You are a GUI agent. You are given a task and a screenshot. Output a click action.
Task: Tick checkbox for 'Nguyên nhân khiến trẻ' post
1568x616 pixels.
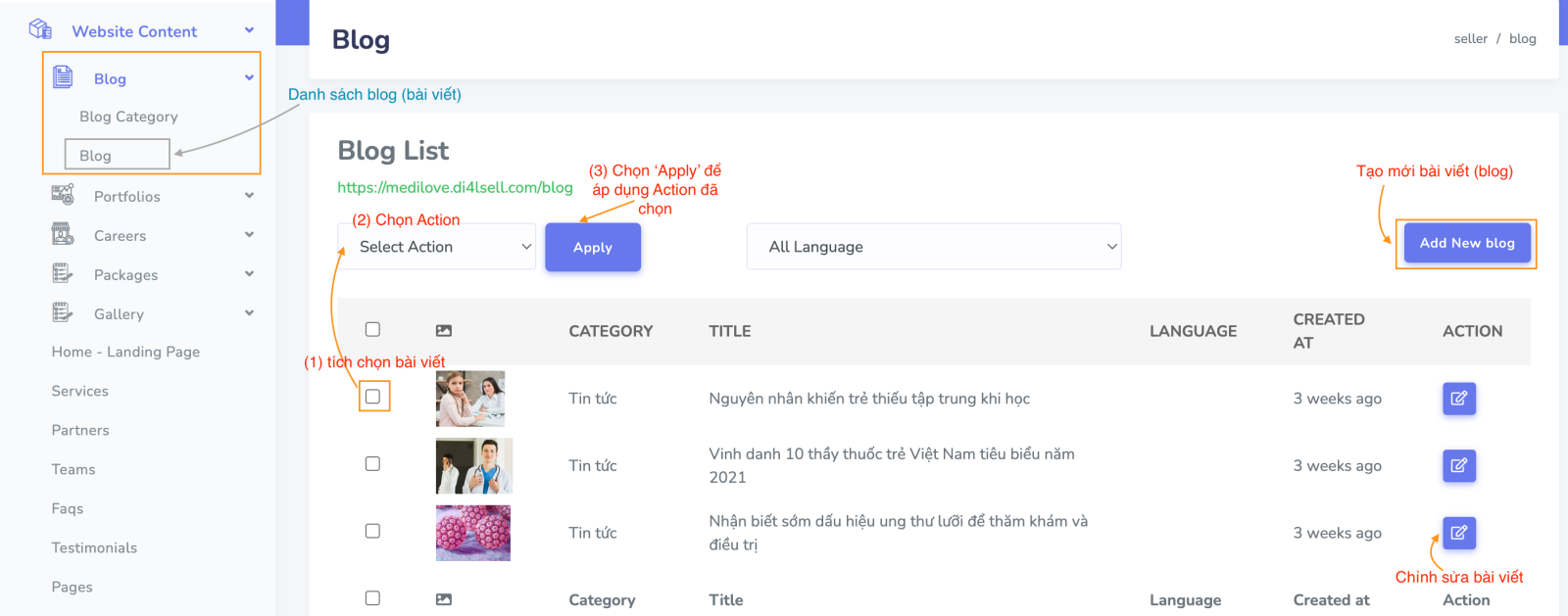click(372, 397)
